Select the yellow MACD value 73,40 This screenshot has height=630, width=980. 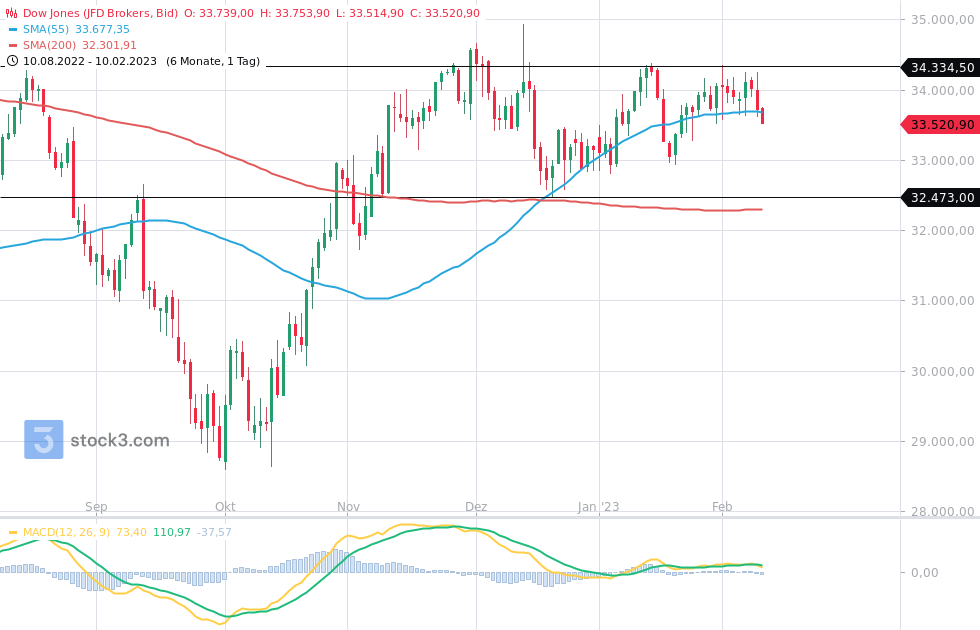(131, 532)
